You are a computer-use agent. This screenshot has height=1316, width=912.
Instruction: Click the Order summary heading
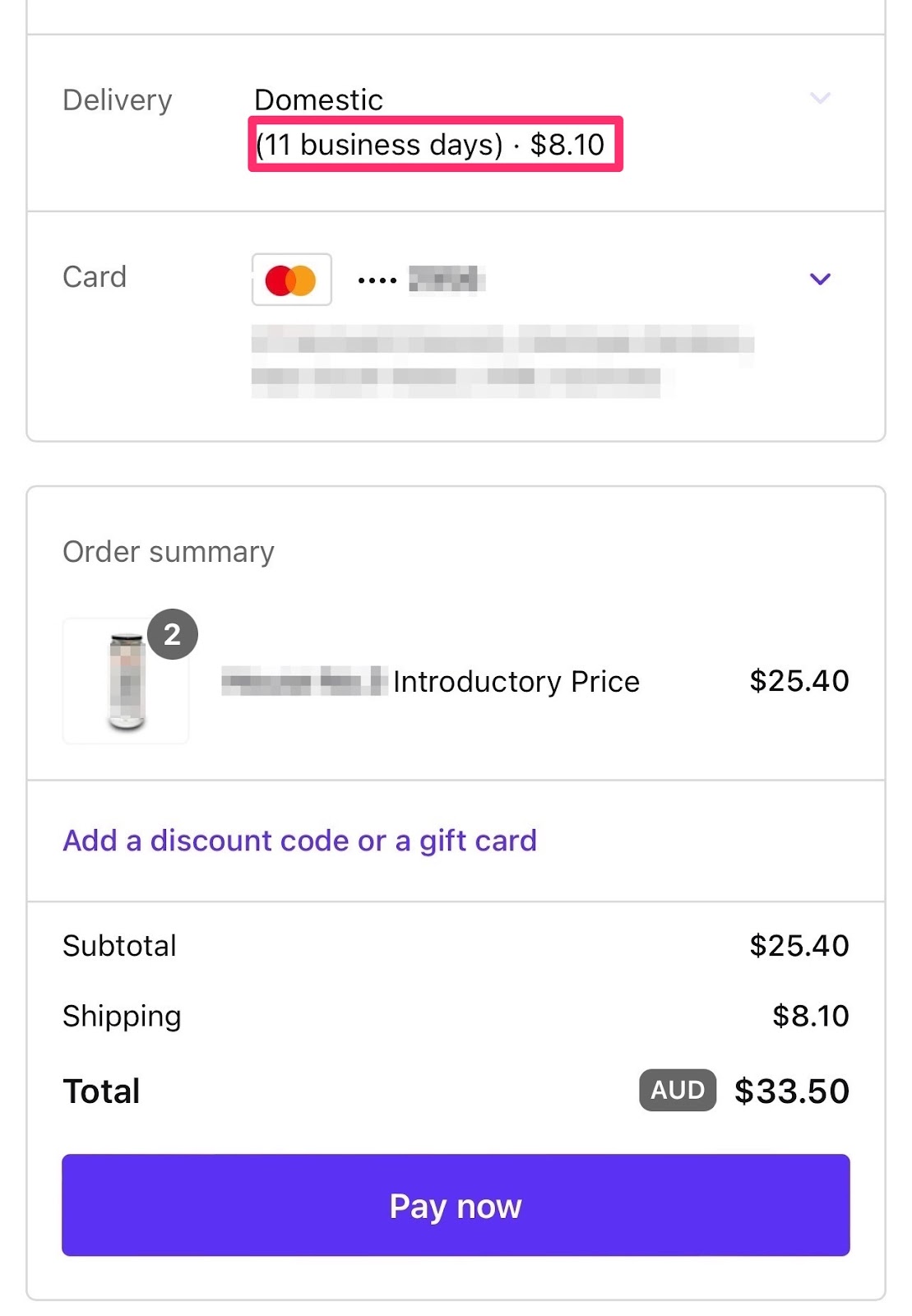169,552
